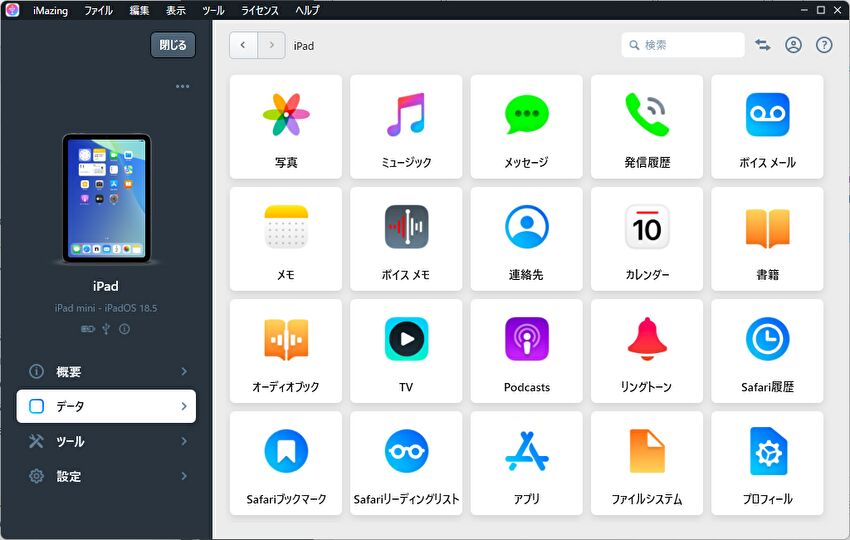Open the カレンダー calendar tile
Image resolution: width=850 pixels, height=540 pixels.
(647, 239)
